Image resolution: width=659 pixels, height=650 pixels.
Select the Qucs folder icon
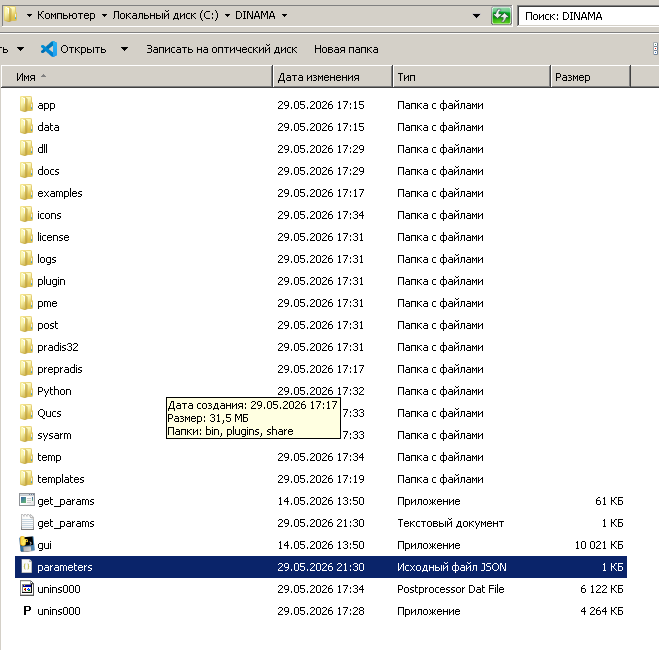(26, 412)
